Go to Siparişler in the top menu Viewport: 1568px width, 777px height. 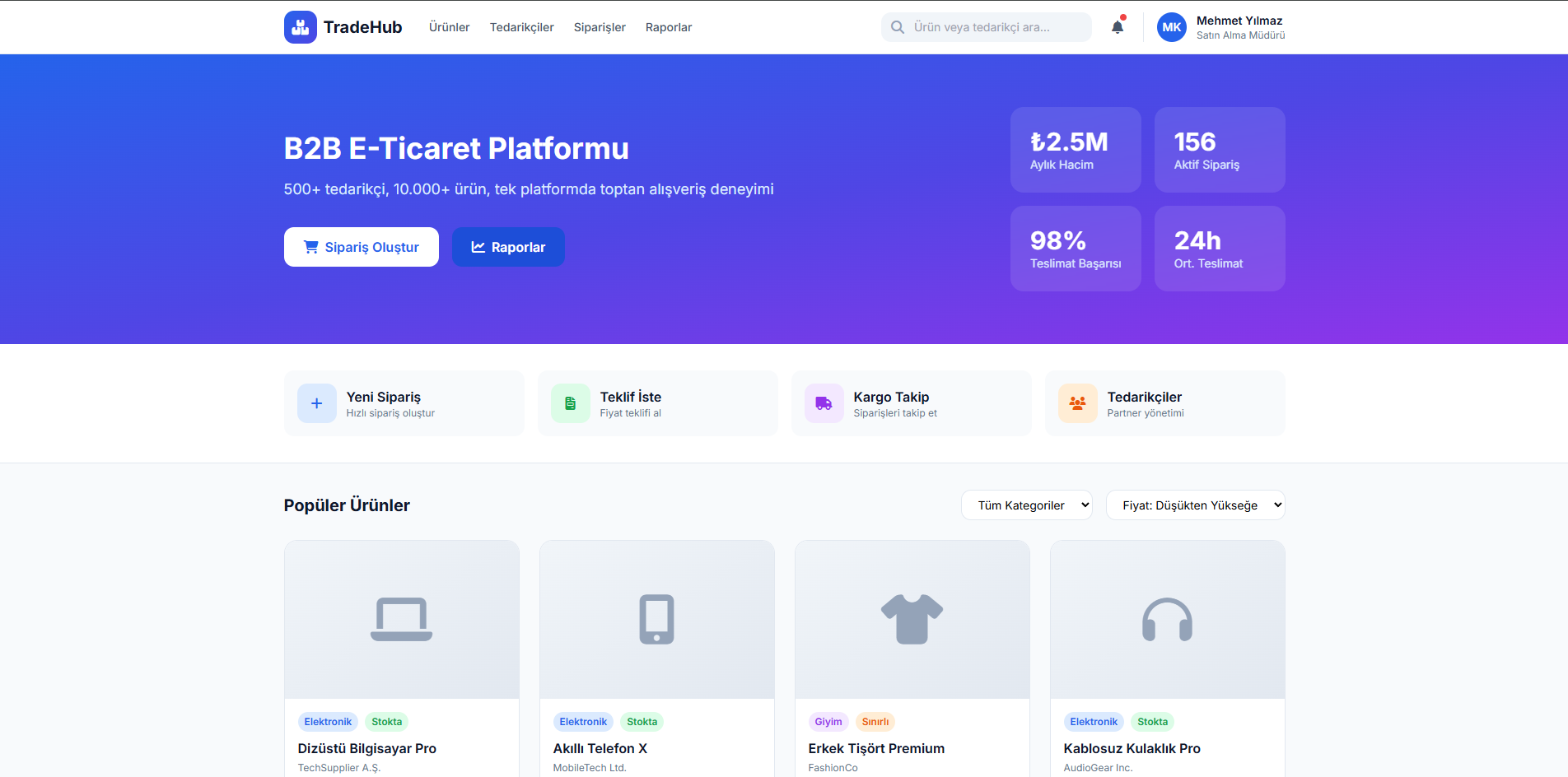click(600, 27)
